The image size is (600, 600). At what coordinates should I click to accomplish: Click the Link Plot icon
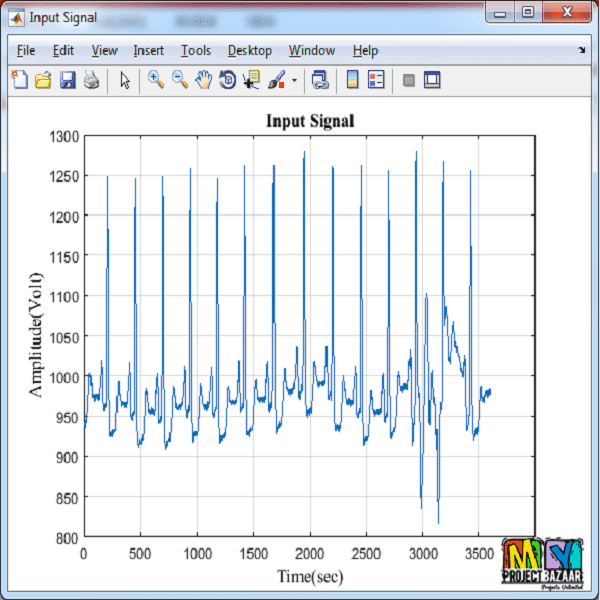[320, 80]
